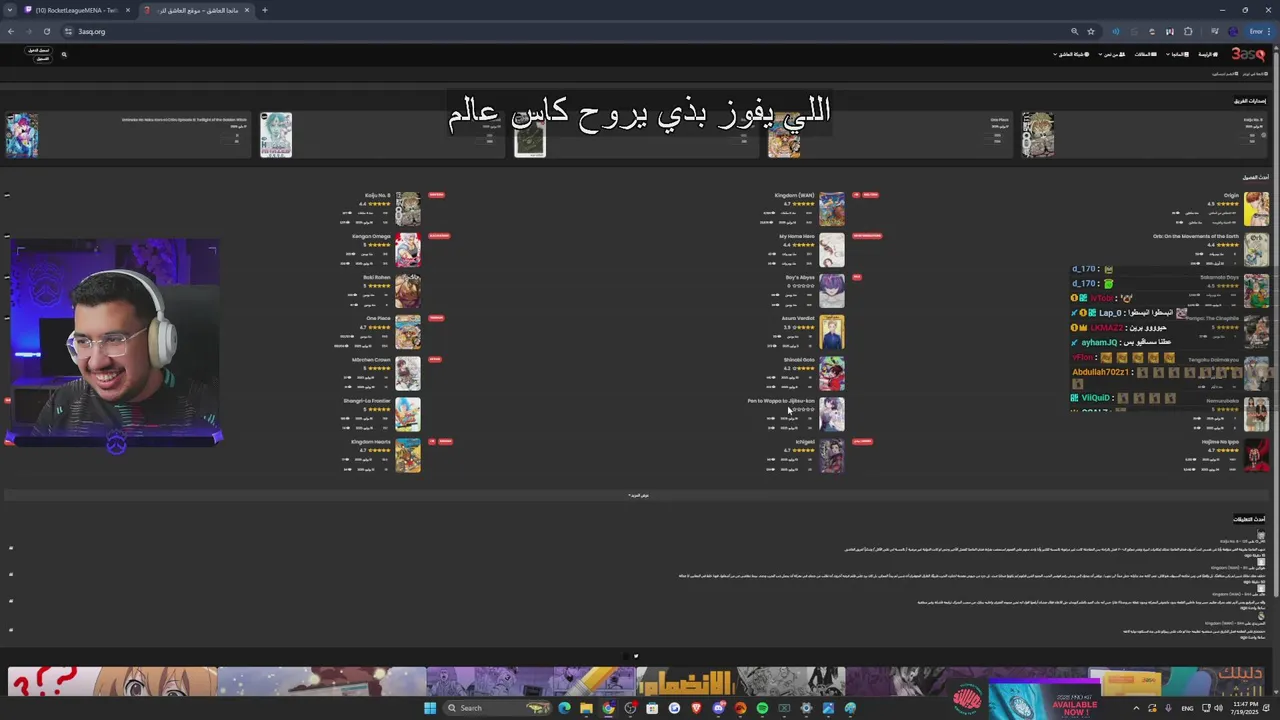Show hidden system tray icons chevron
The height and width of the screenshot is (720, 1280).
[x=1138, y=708]
